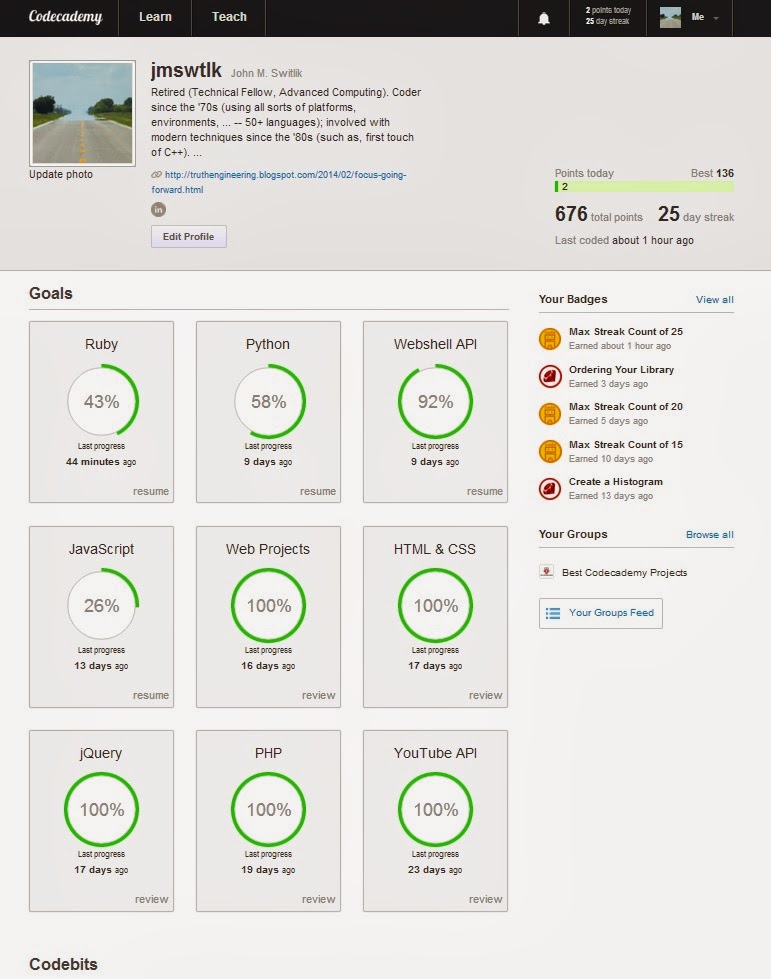This screenshot has height=979, width=771.
Task: Click Create a Histogram badge title
Action: pos(616,481)
